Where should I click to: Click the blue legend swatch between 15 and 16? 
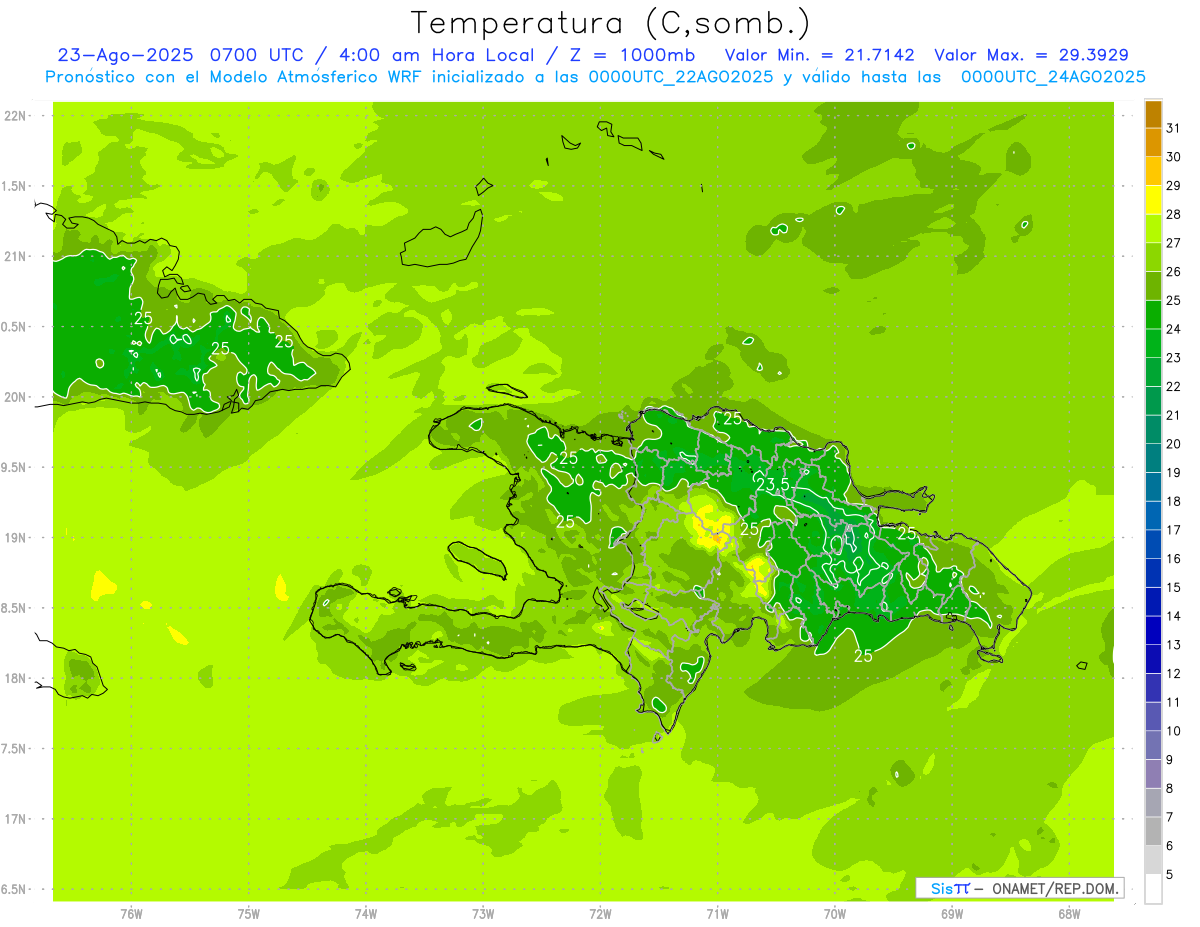[x=1153, y=573]
